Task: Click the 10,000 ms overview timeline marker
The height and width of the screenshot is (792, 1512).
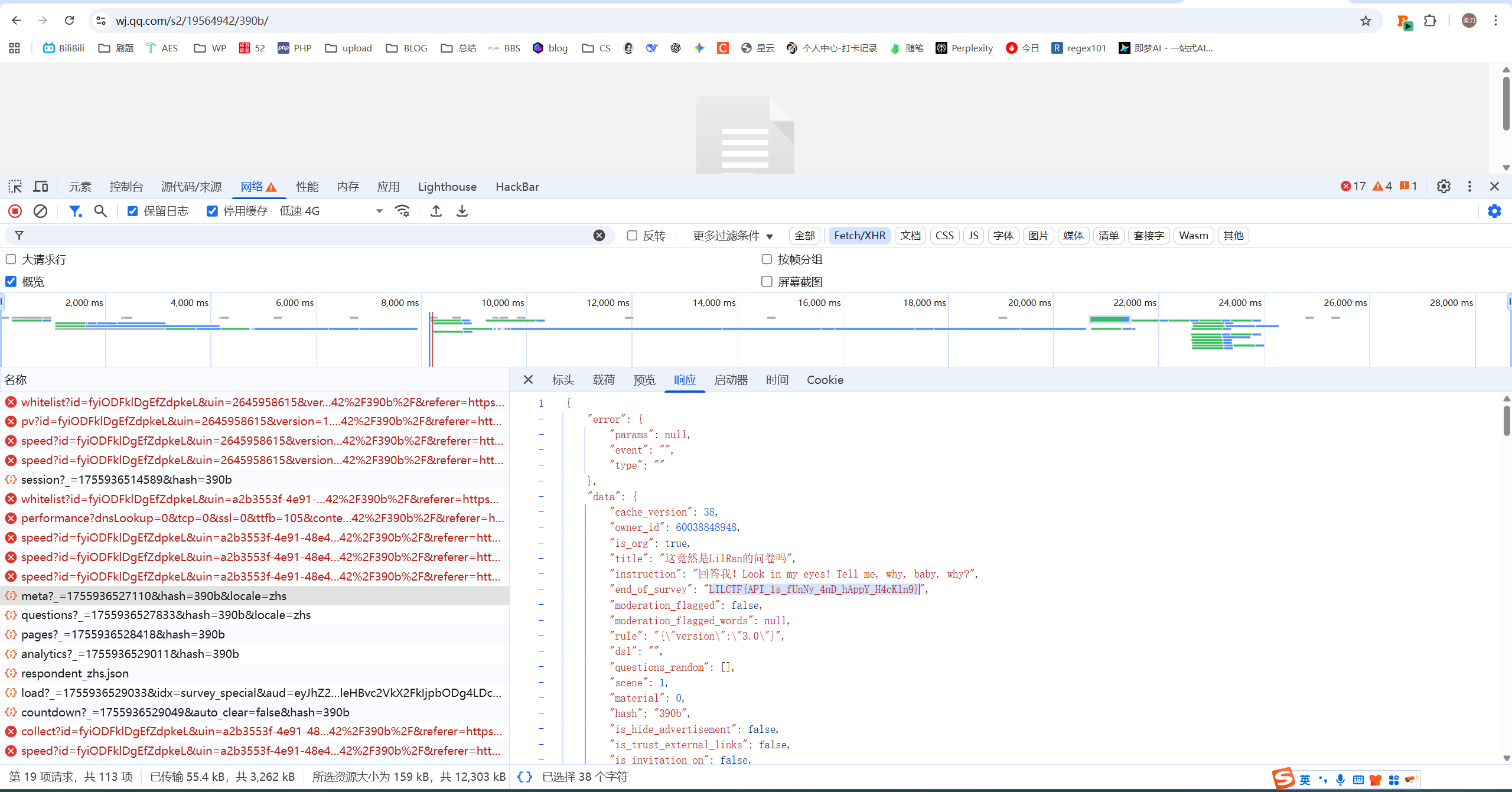Action: coord(502,302)
